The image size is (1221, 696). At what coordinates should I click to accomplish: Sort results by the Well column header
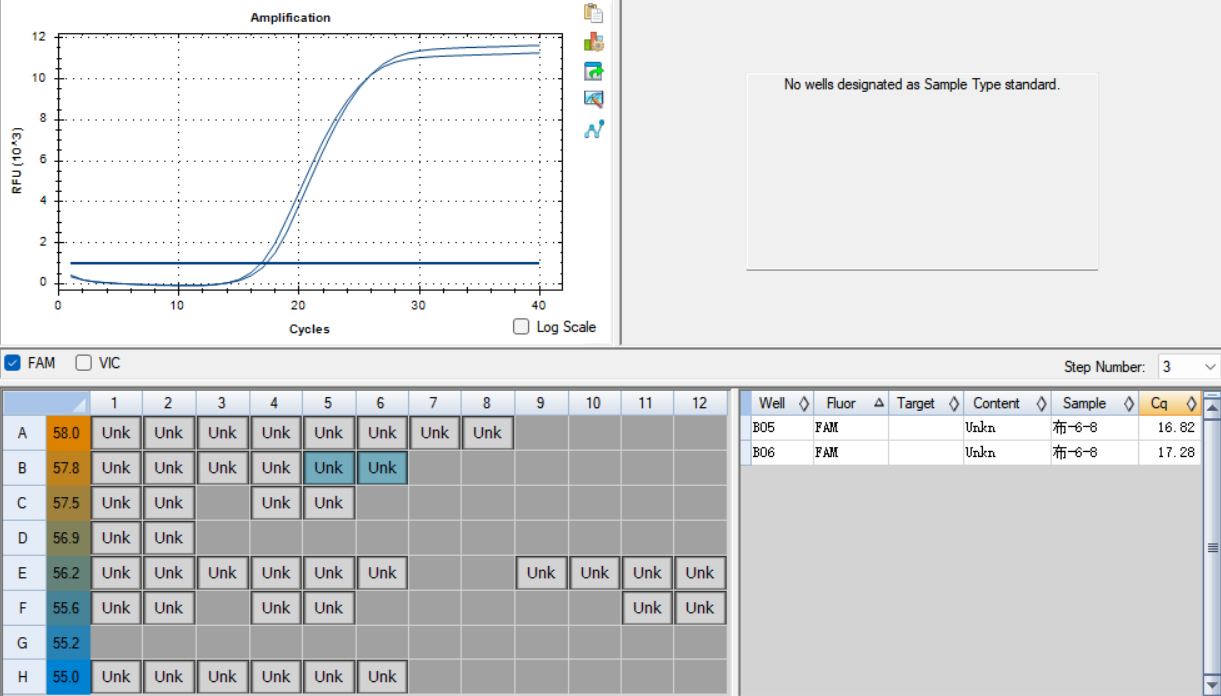[781, 403]
